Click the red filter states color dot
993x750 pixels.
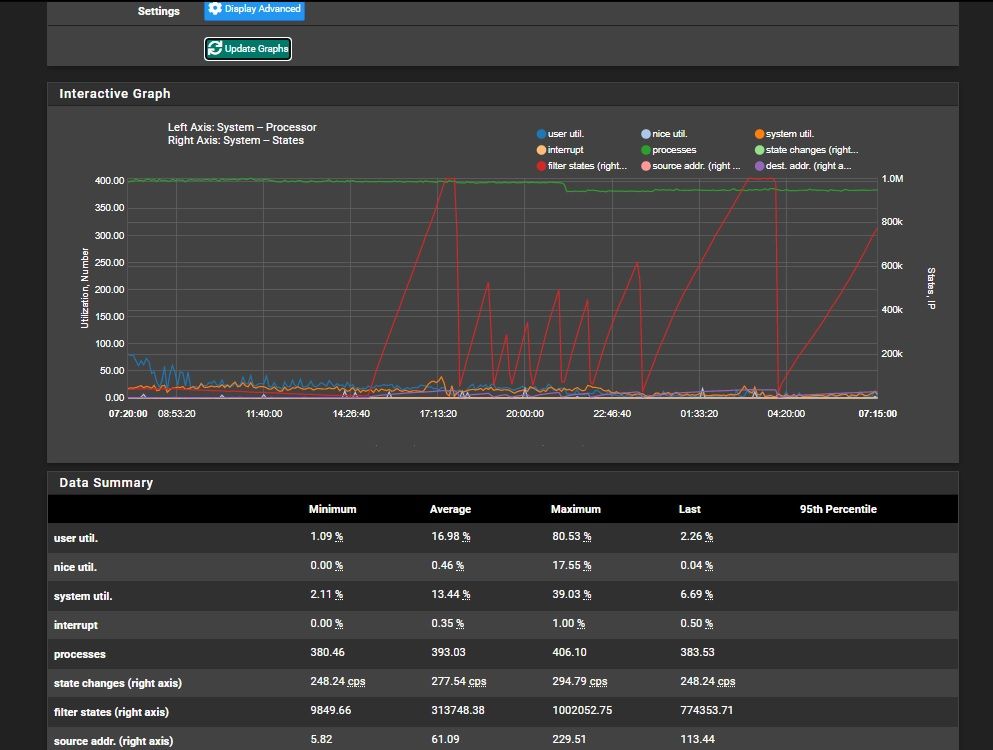point(541,166)
